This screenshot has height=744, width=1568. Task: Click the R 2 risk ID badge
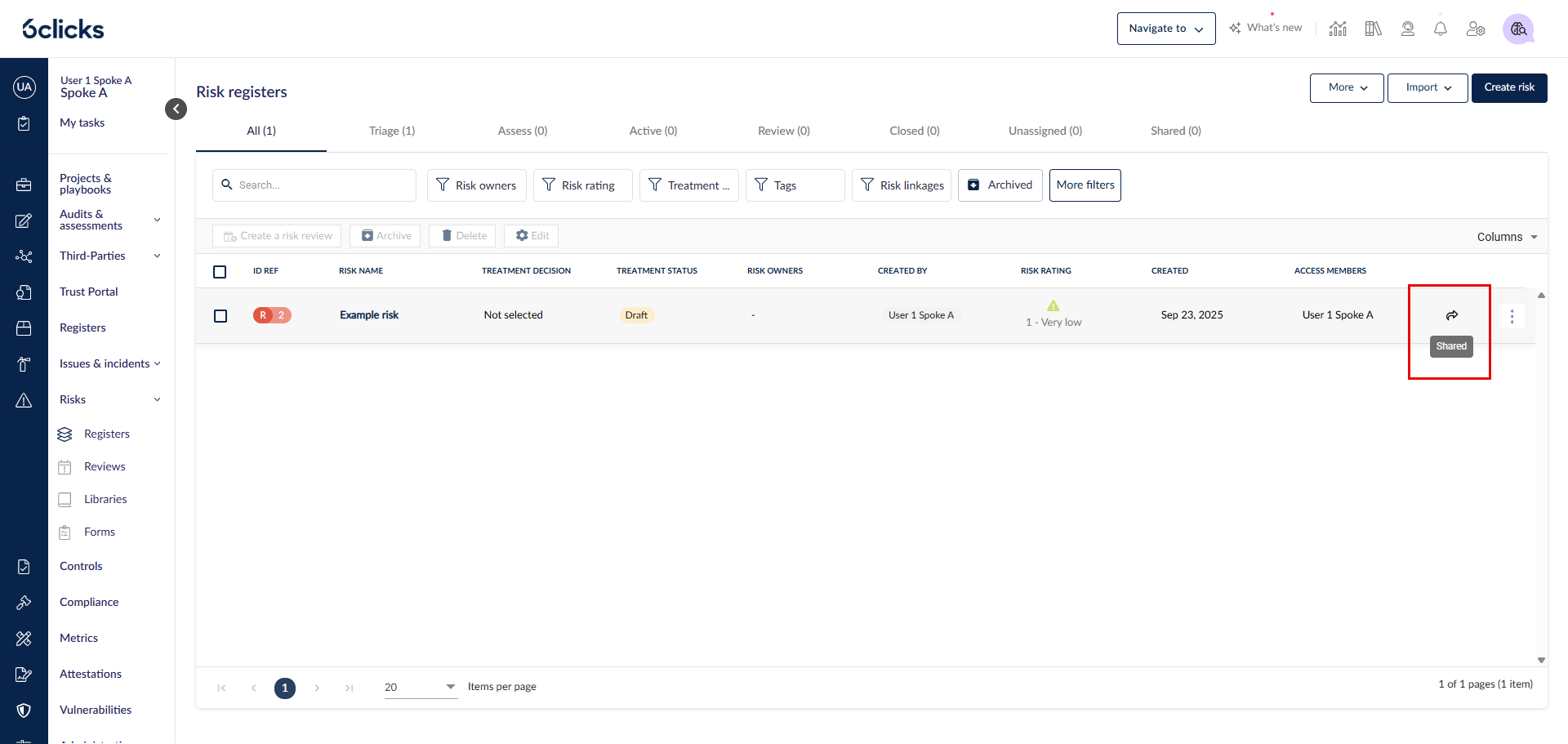(272, 315)
